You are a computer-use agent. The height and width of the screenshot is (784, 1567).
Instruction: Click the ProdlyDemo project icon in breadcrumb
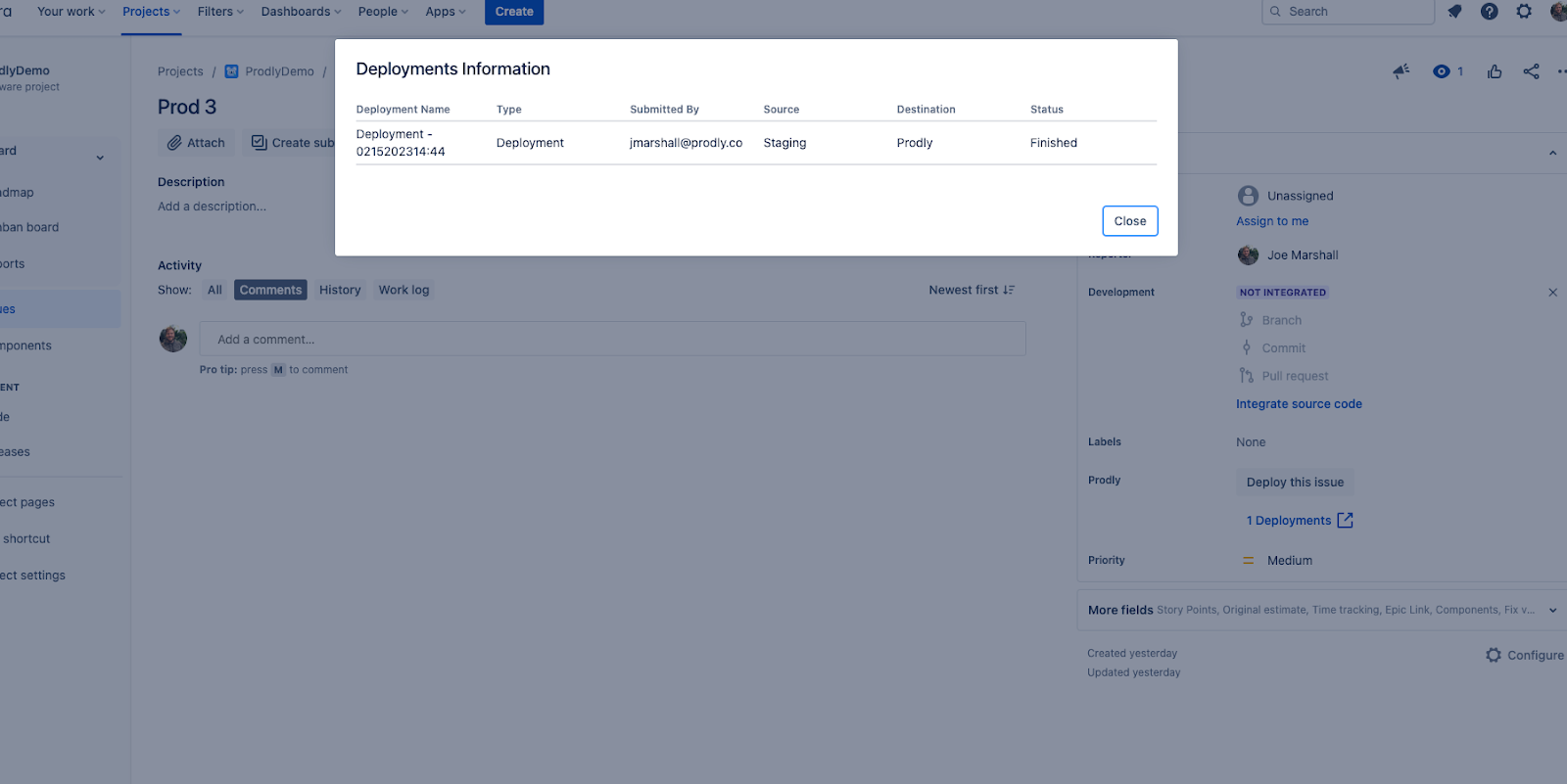(x=232, y=71)
